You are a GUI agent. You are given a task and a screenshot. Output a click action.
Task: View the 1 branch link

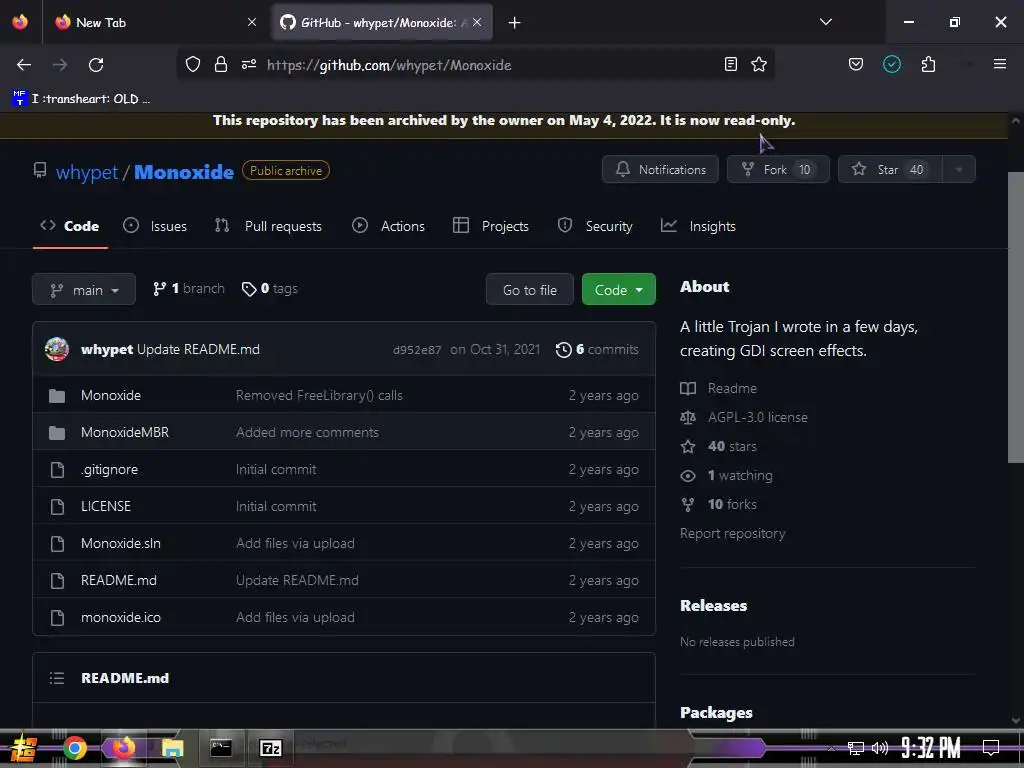coord(189,289)
